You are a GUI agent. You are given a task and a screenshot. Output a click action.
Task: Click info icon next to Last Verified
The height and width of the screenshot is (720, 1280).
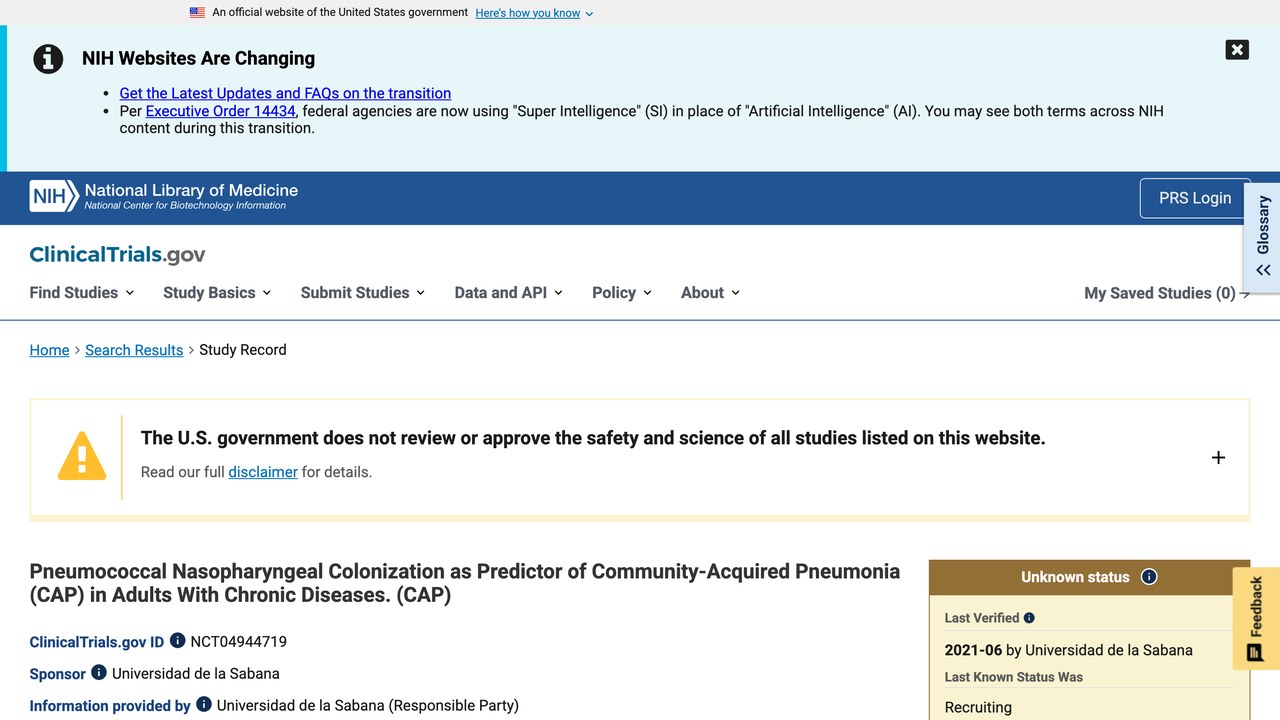pyautogui.click(x=1029, y=618)
